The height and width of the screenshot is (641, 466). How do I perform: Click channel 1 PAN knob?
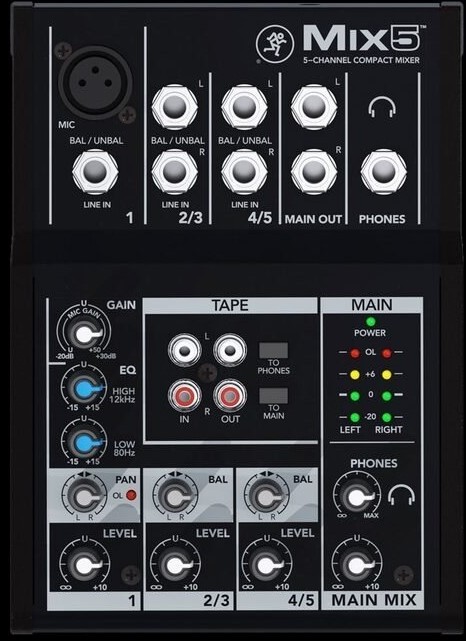pos(84,496)
